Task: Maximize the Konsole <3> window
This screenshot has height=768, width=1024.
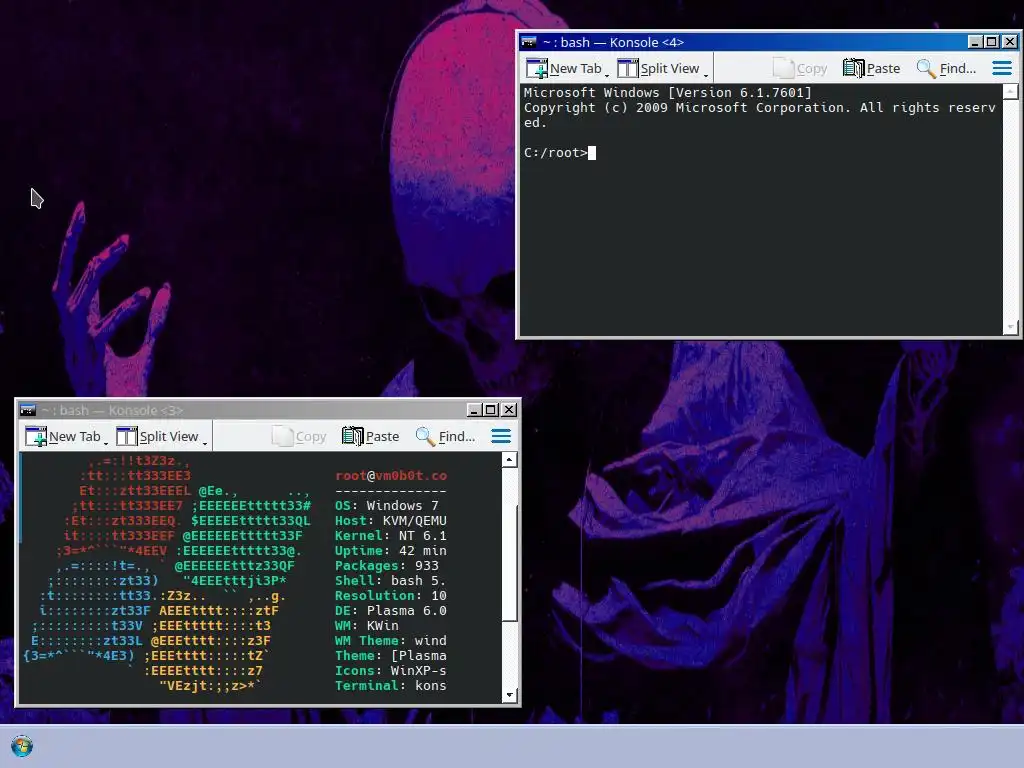Action: (x=491, y=410)
